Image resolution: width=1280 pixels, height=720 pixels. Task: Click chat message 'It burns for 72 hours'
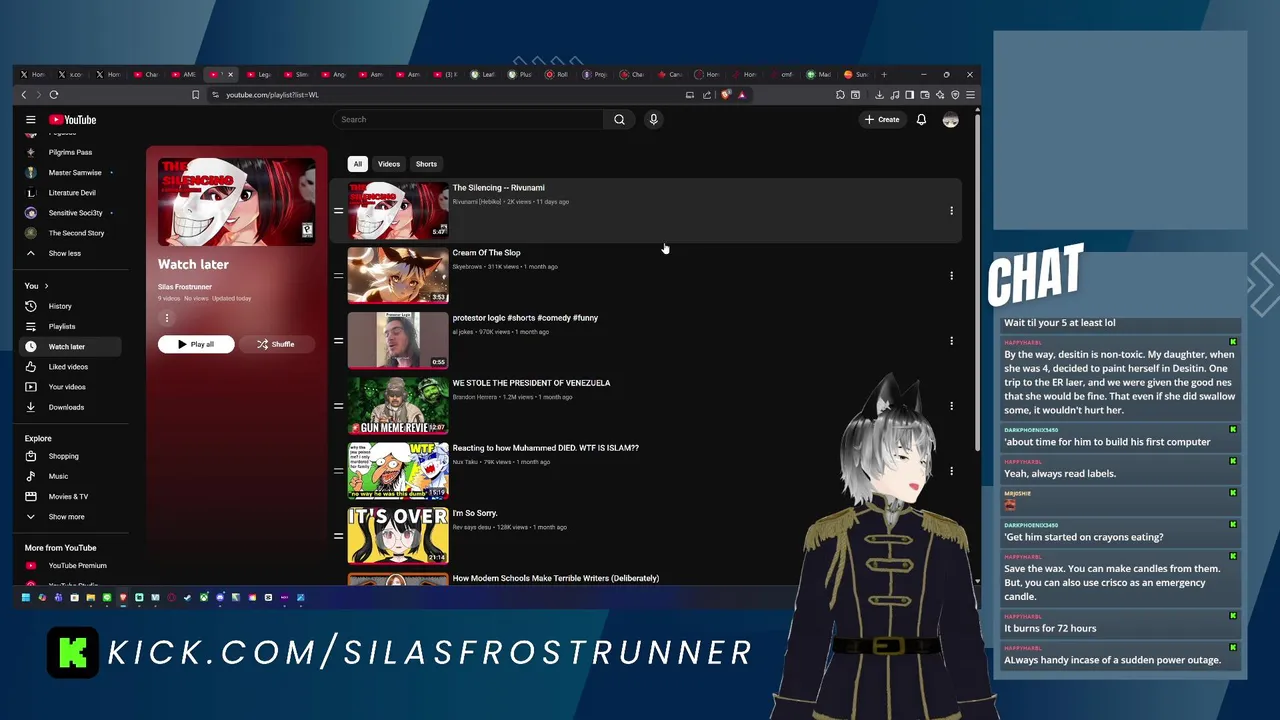pos(1050,629)
